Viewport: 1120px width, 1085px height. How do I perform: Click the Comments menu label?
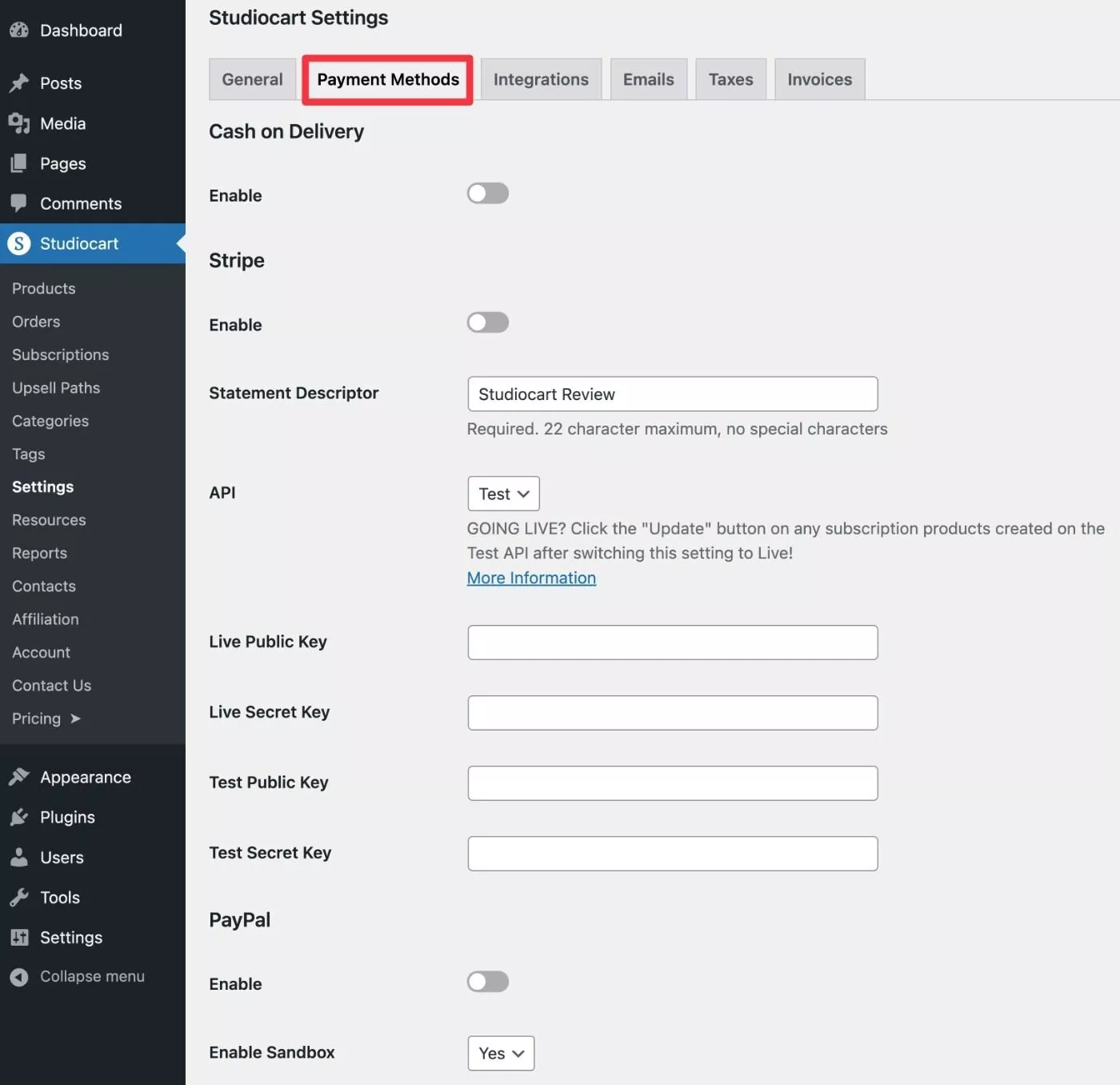[x=81, y=203]
